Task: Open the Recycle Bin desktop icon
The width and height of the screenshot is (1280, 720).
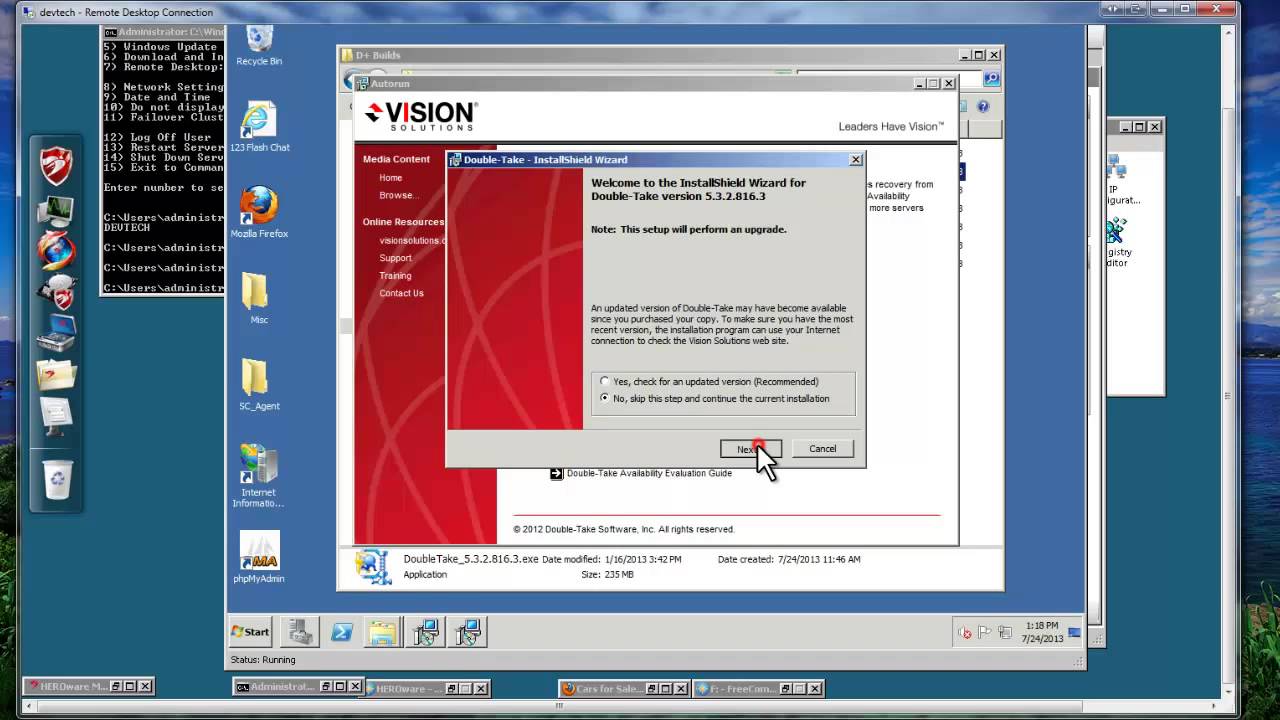Action: tap(259, 46)
